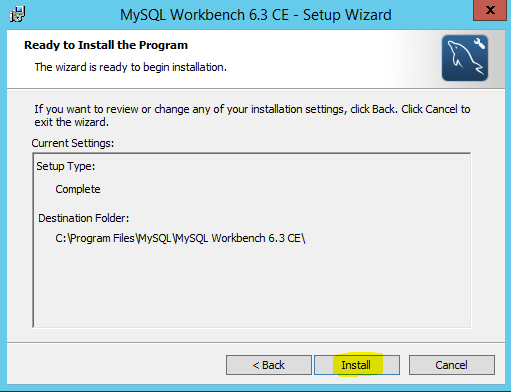Click the wrench symbol on the logo
This screenshot has height=392, width=511.
tap(479, 43)
